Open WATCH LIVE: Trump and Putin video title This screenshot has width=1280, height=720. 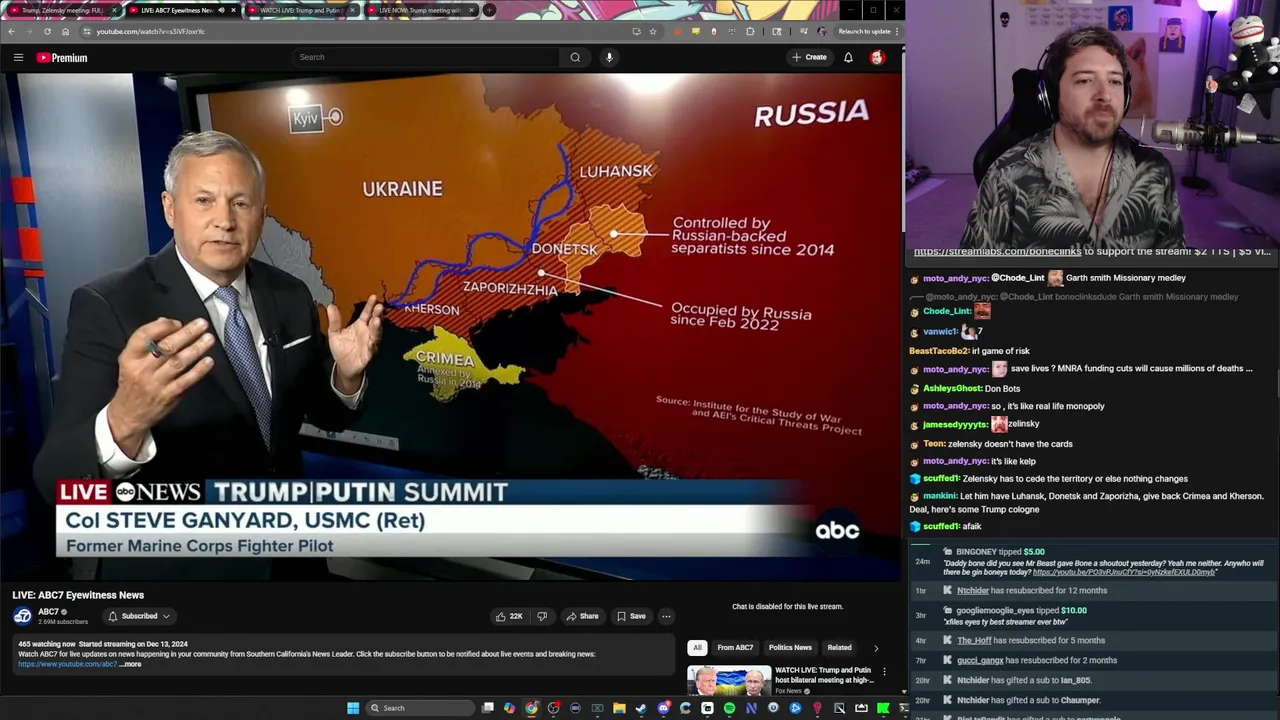point(824,675)
